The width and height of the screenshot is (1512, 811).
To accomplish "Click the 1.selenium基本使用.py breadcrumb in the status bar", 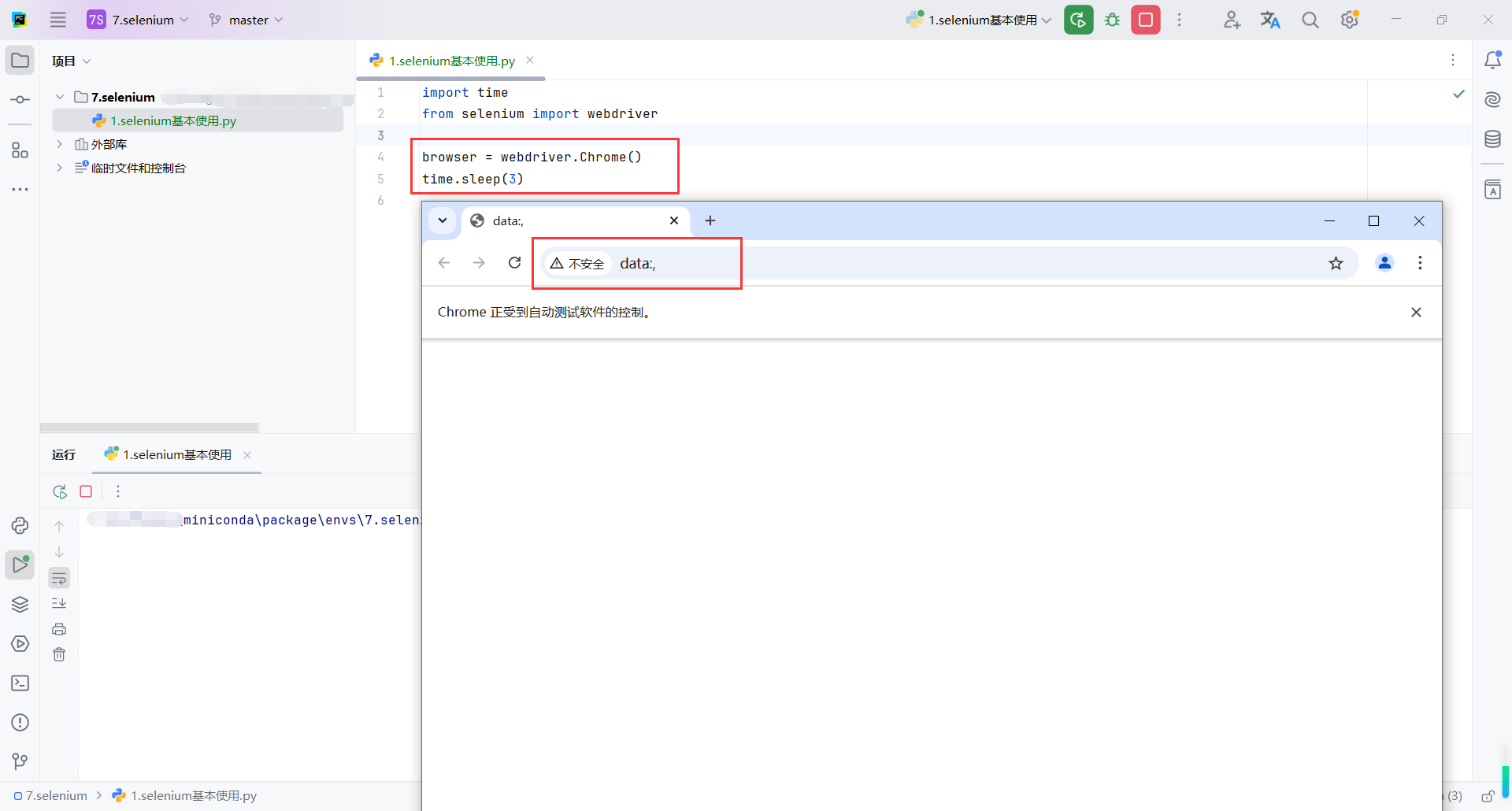I will click(x=185, y=795).
